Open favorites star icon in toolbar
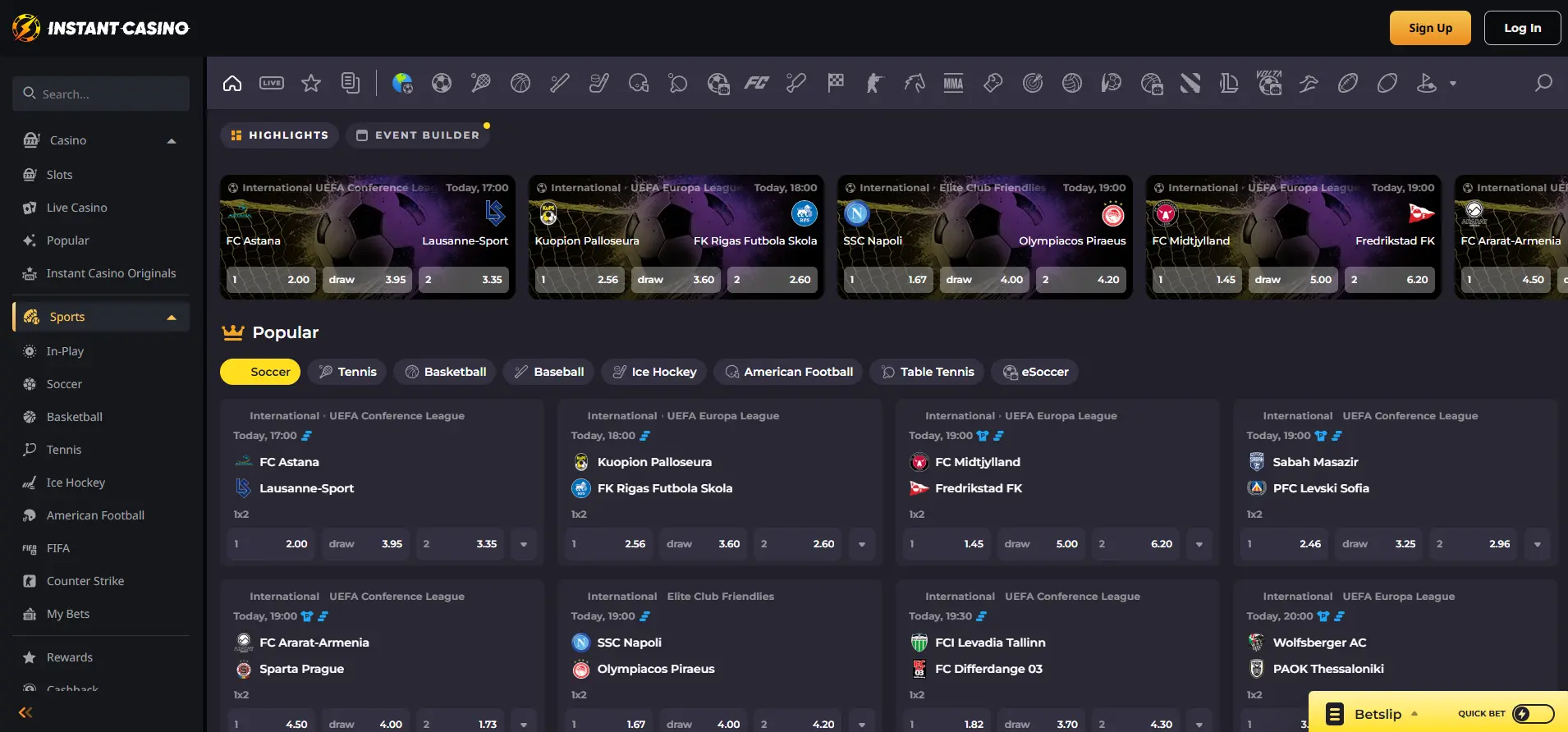The width and height of the screenshot is (1568, 732). click(x=311, y=83)
